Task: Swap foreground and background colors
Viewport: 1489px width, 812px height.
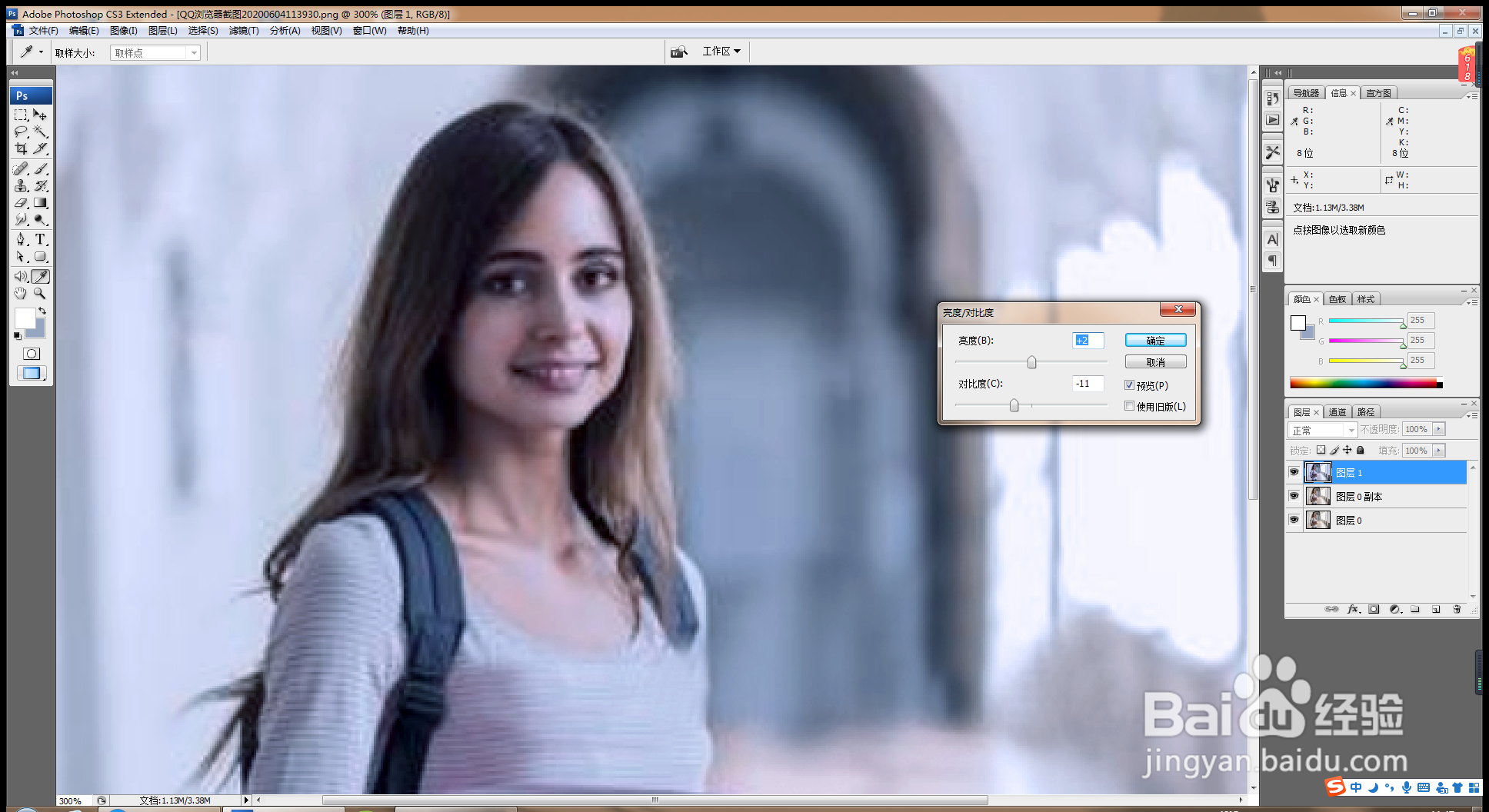Action: point(42,311)
